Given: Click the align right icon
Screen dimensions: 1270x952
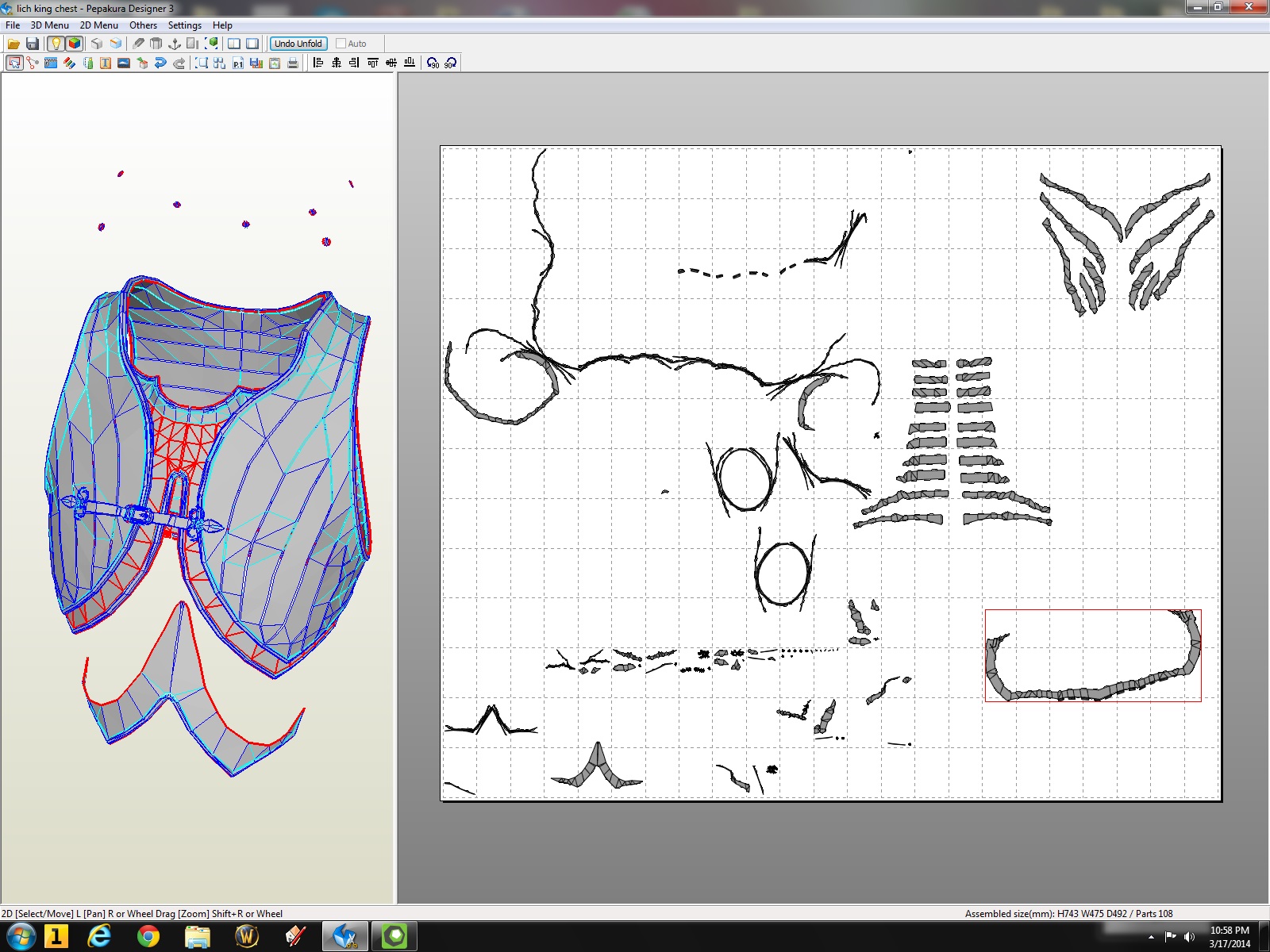Looking at the screenshot, I should click(355, 63).
